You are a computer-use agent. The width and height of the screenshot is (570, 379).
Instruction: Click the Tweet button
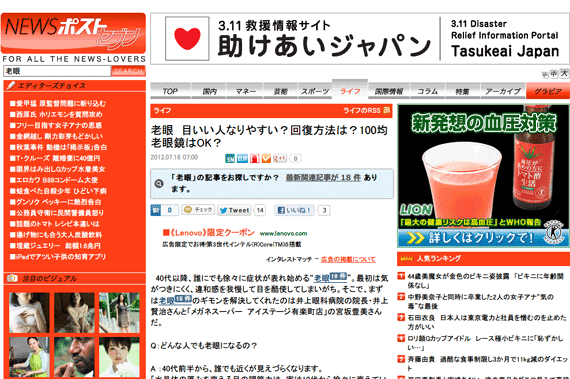234,210
